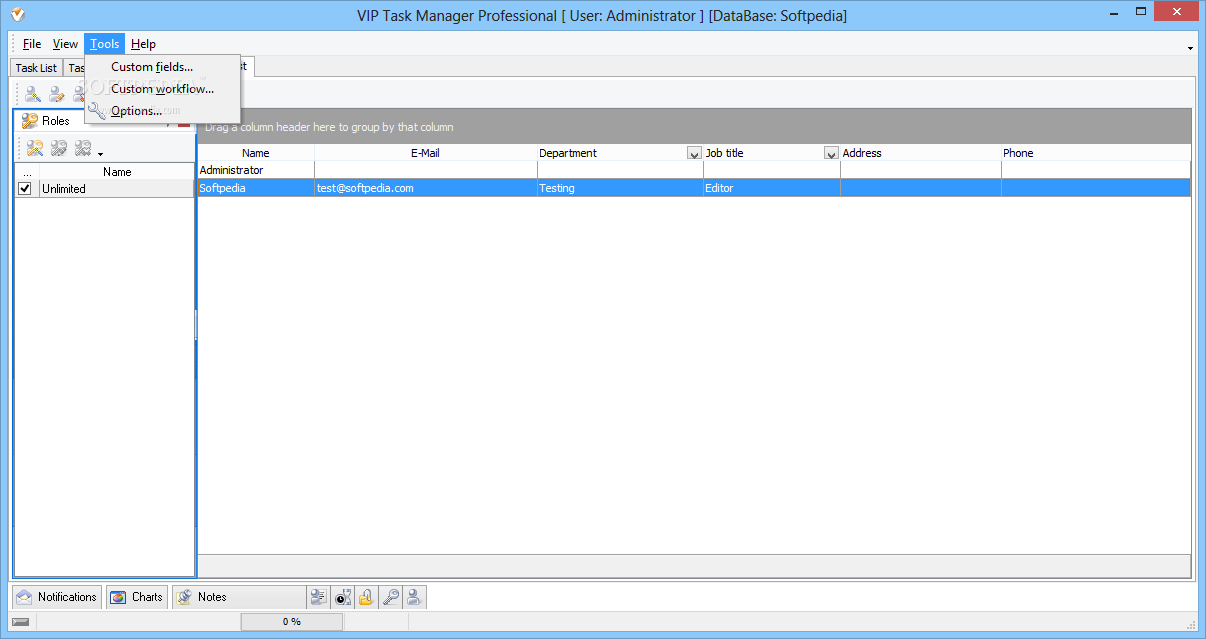The width and height of the screenshot is (1206, 639).
Task: Open the Notifications panel button
Action: [x=57, y=597]
